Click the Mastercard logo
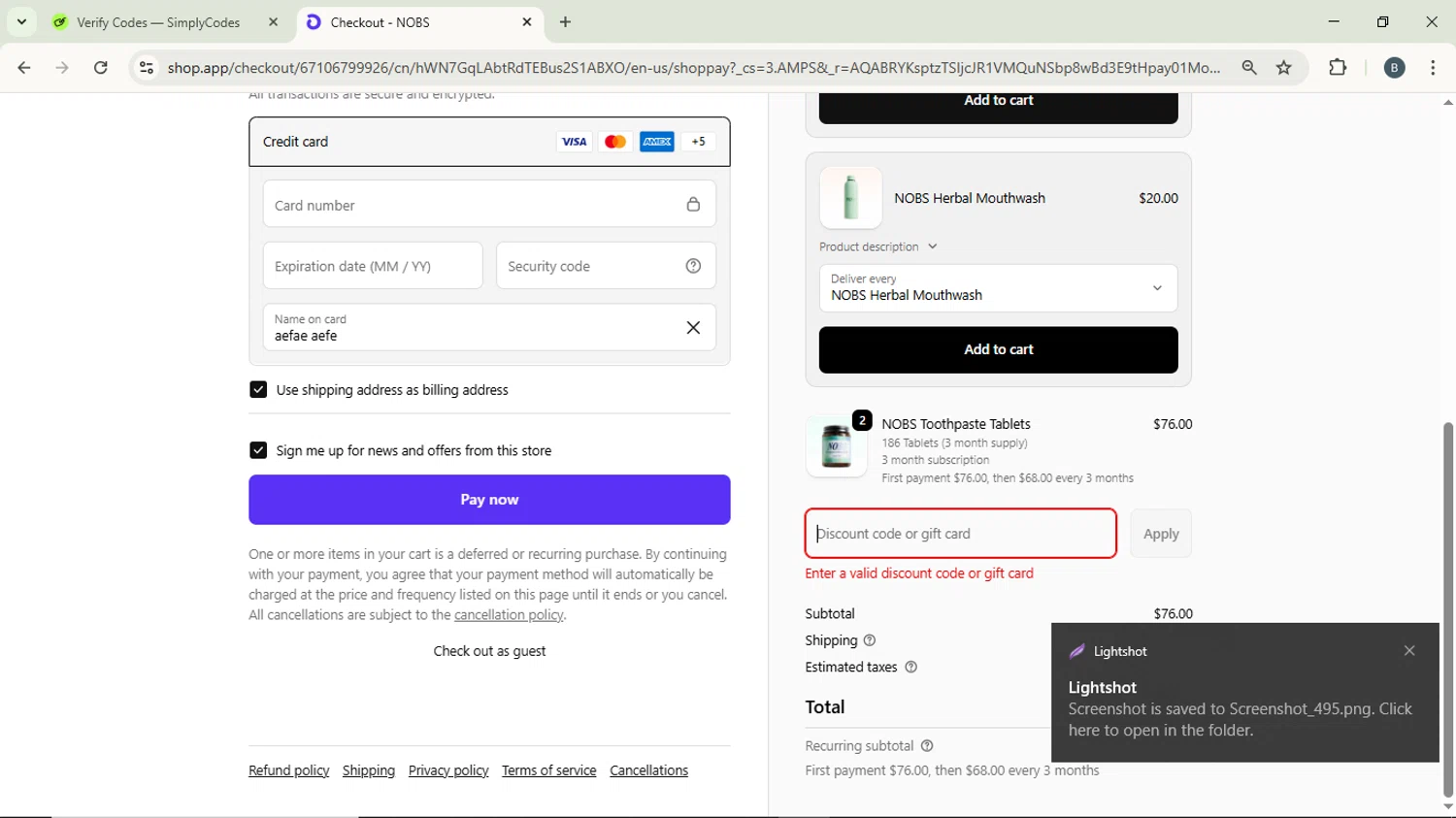Viewport: 1456px width, 818px height. tap(615, 142)
